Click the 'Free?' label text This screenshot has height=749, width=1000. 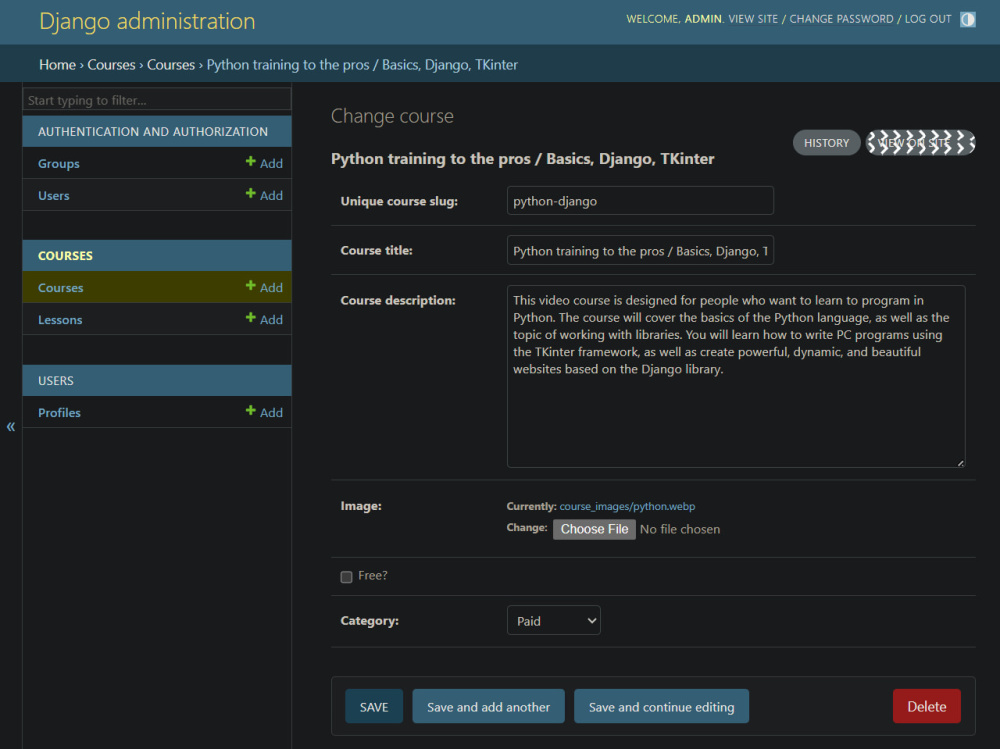(372, 575)
